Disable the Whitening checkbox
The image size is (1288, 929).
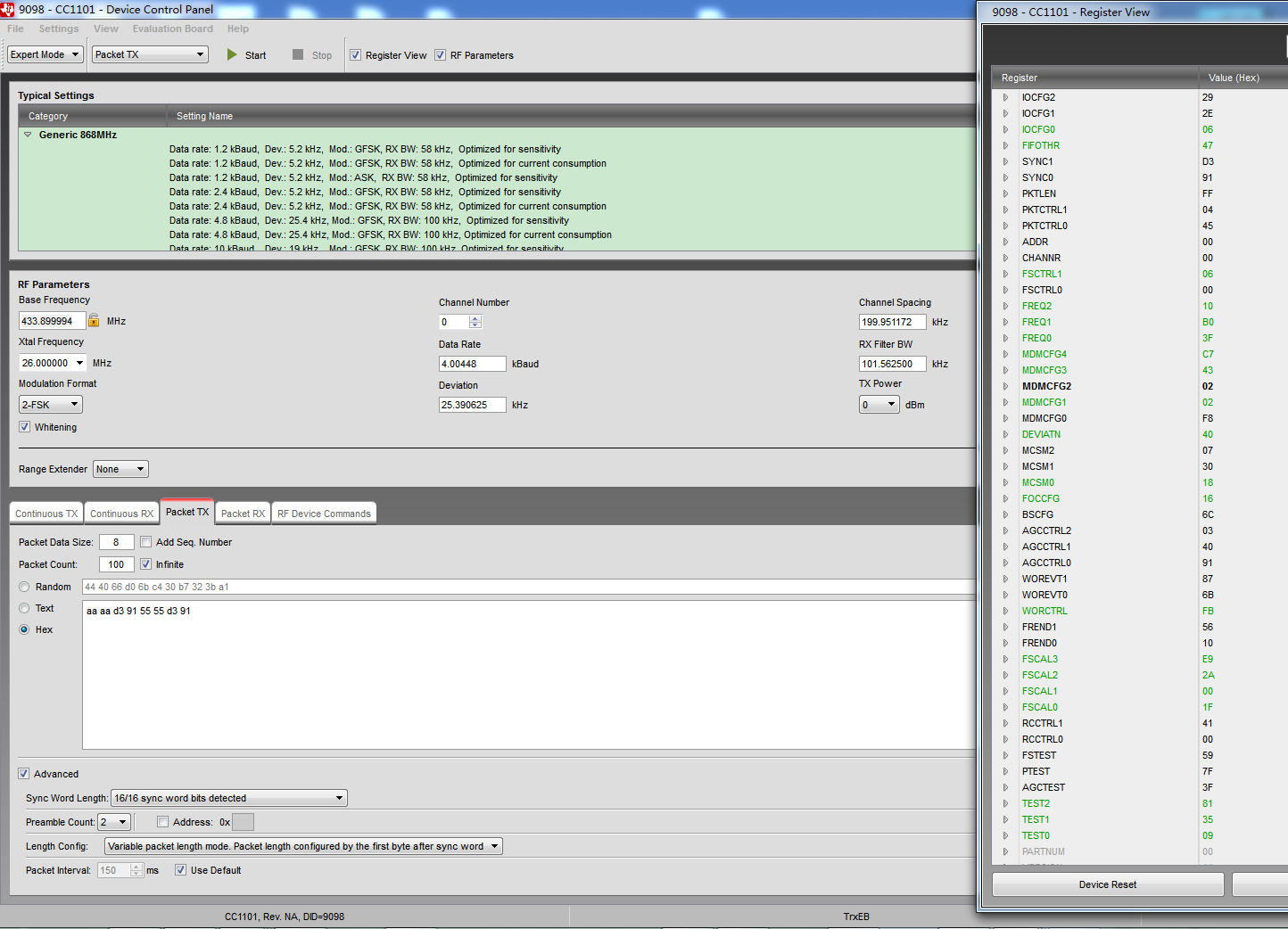tap(24, 427)
